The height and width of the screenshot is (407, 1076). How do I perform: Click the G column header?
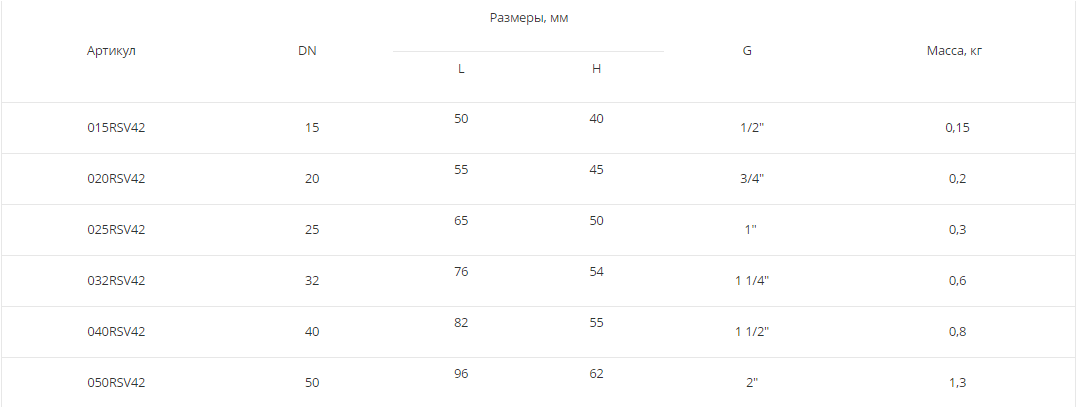(747, 51)
